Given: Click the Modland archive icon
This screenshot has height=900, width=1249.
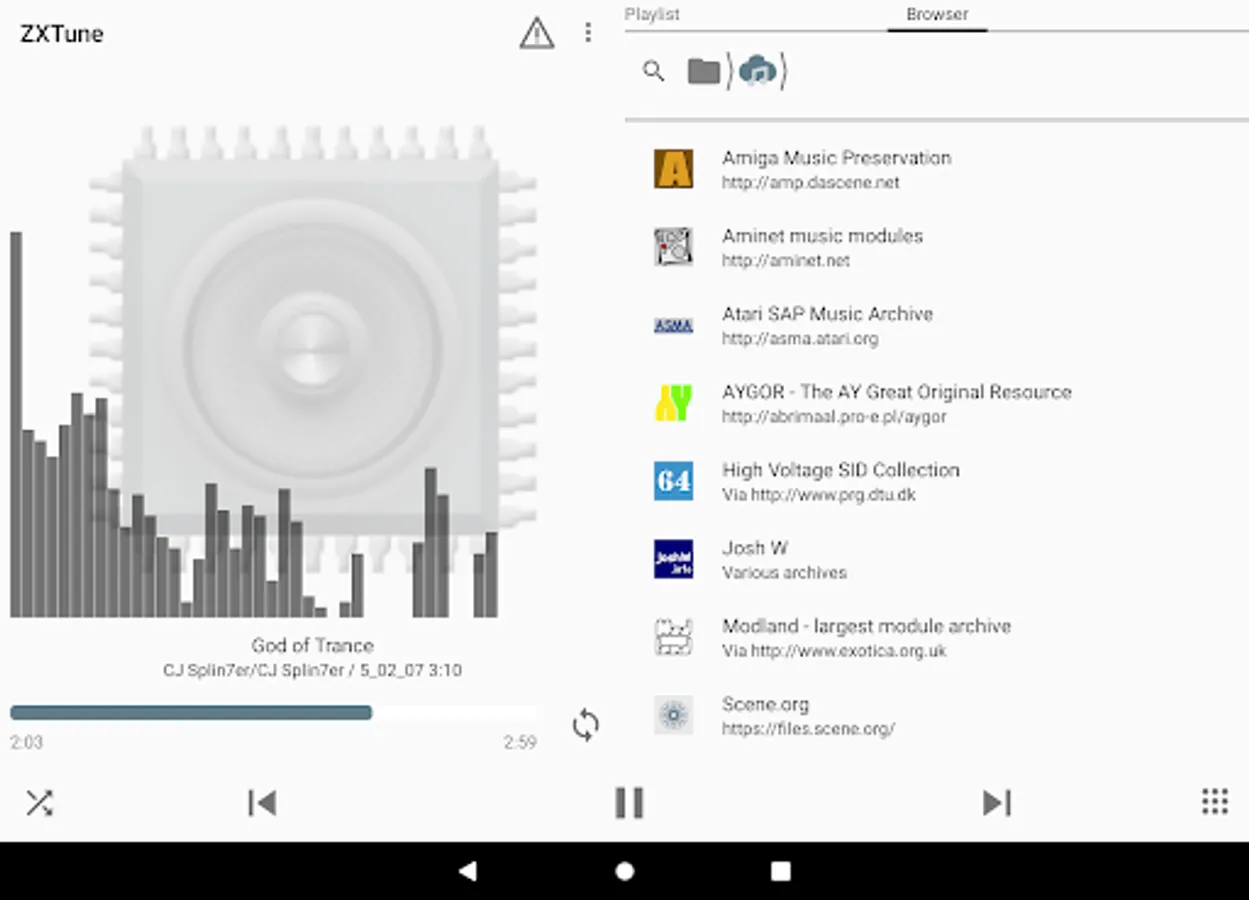Looking at the screenshot, I should click(673, 637).
